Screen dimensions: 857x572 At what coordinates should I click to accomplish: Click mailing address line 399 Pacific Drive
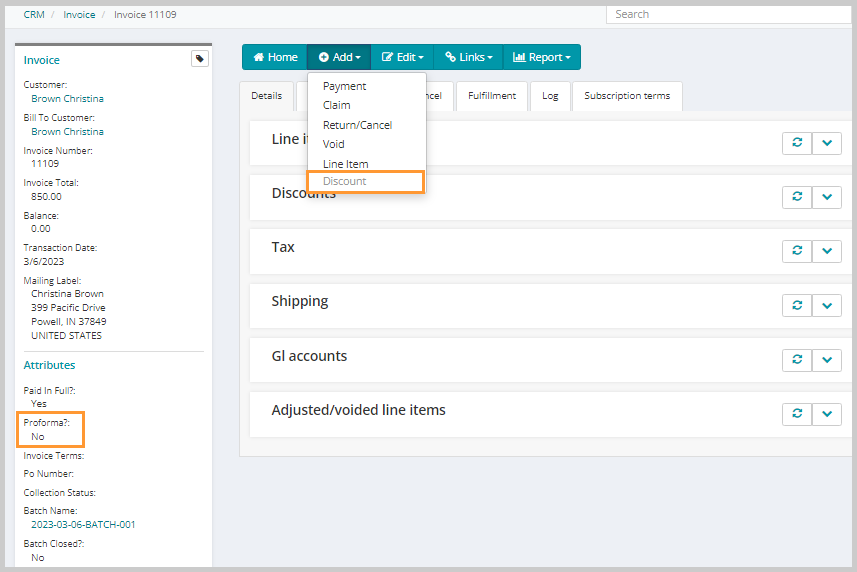(68, 308)
